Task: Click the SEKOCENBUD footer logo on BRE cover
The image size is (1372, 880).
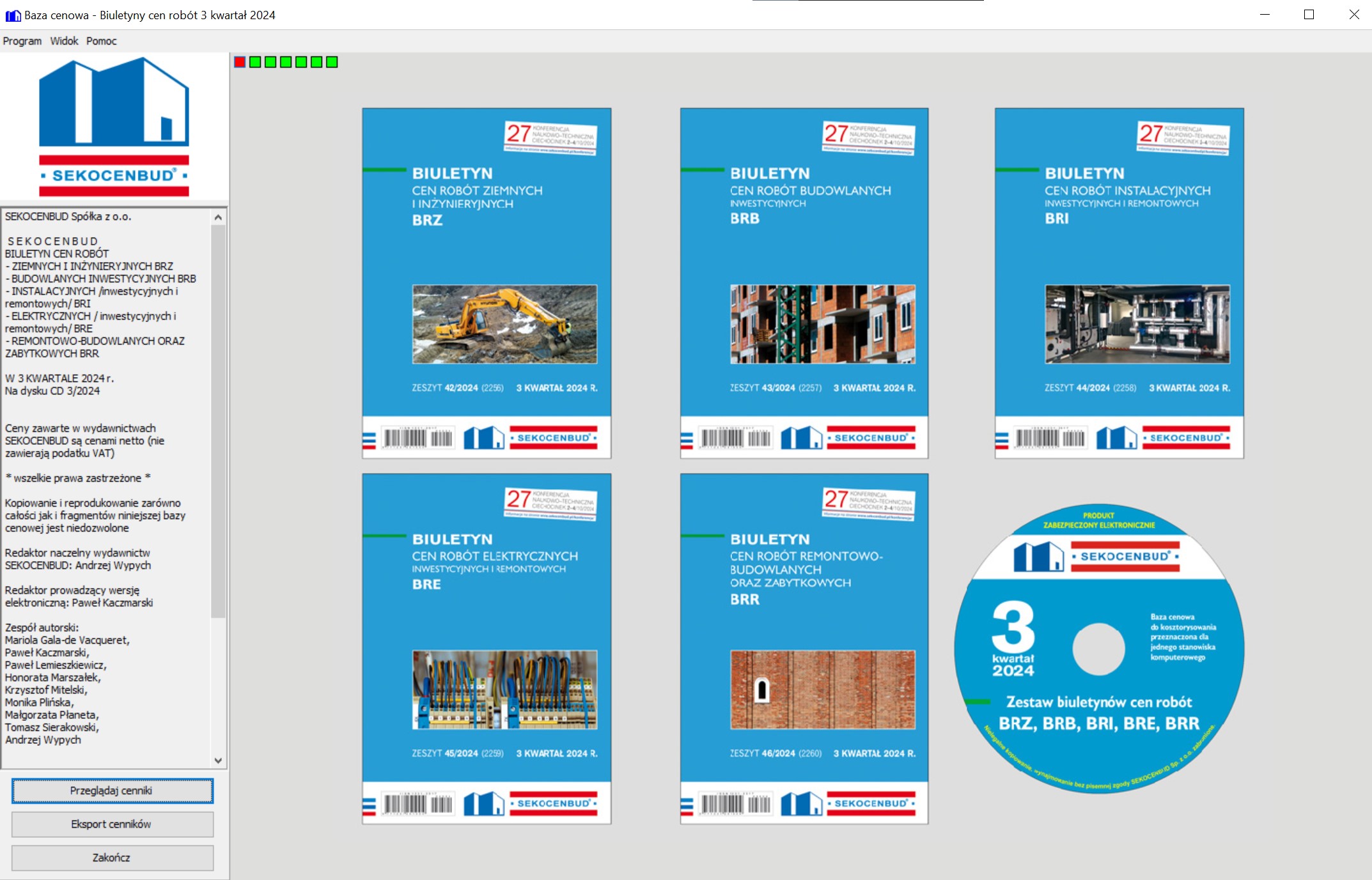Action: click(x=531, y=803)
